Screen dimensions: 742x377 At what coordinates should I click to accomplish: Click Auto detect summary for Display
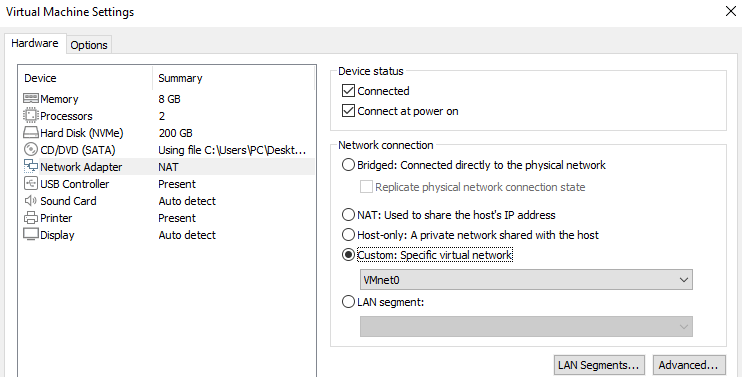pyautogui.click(x=187, y=235)
